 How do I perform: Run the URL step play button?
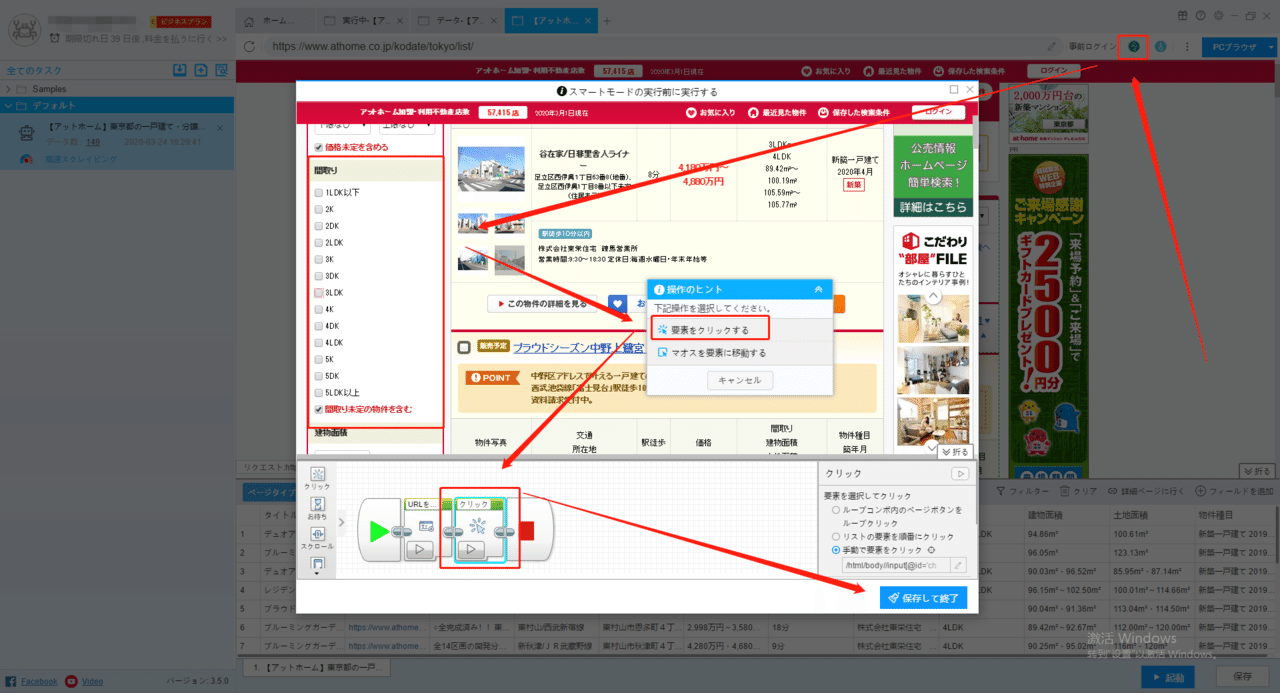tap(419, 548)
